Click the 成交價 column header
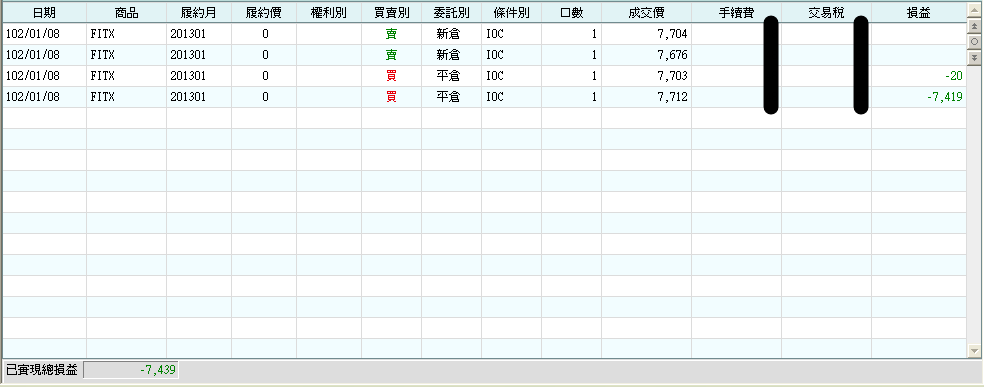This screenshot has height=387, width=984. click(x=646, y=13)
